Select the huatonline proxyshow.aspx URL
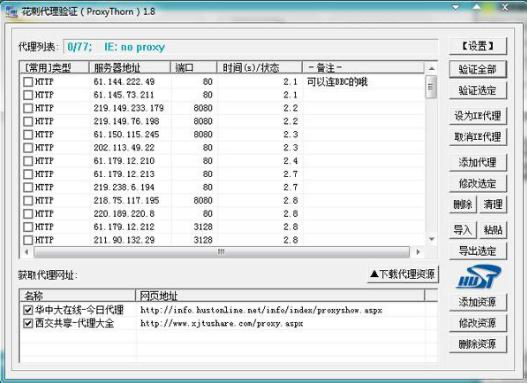 click(x=261, y=310)
